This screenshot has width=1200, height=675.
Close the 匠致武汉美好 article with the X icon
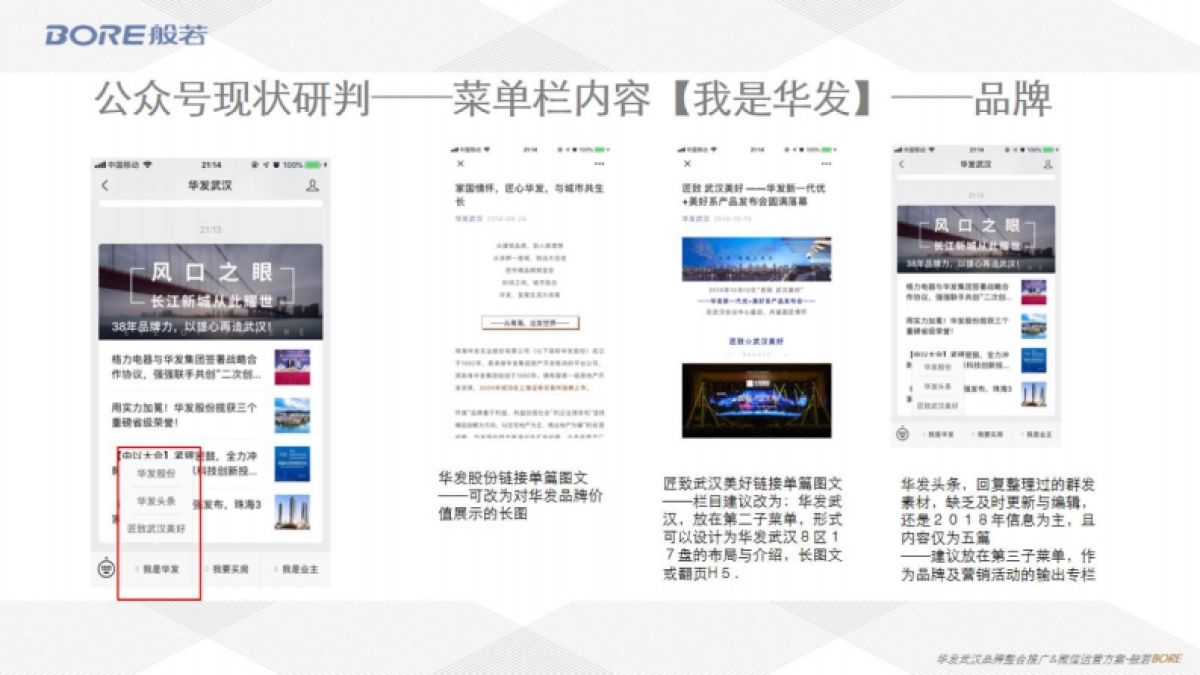pos(688,163)
